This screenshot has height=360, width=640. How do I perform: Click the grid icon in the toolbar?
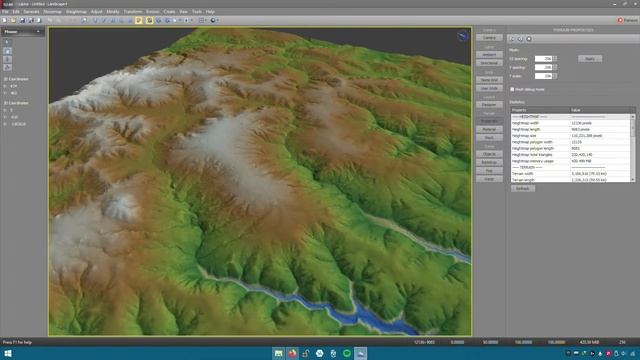201,20
